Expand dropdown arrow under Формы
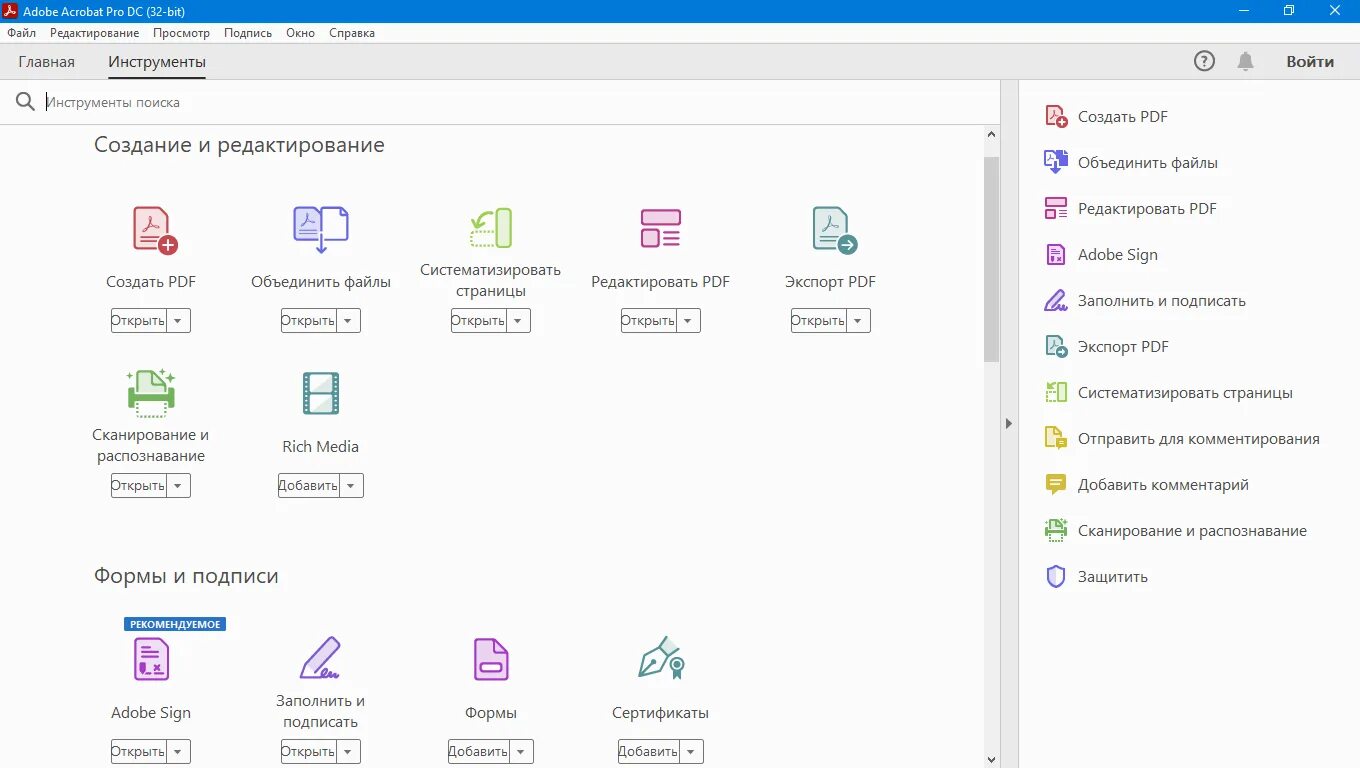 coord(521,752)
